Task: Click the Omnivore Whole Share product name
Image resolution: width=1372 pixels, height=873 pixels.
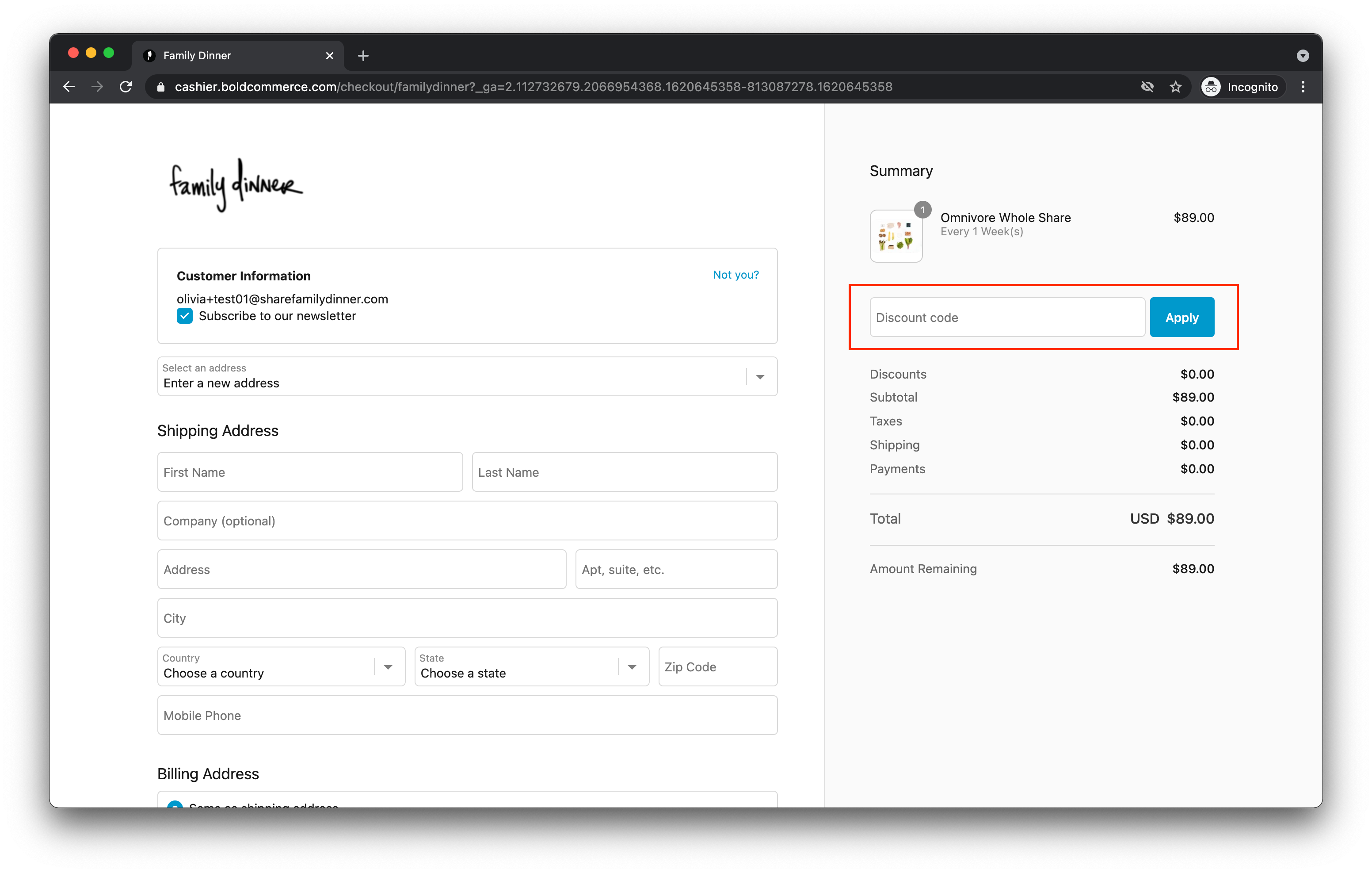Action: 1005,217
